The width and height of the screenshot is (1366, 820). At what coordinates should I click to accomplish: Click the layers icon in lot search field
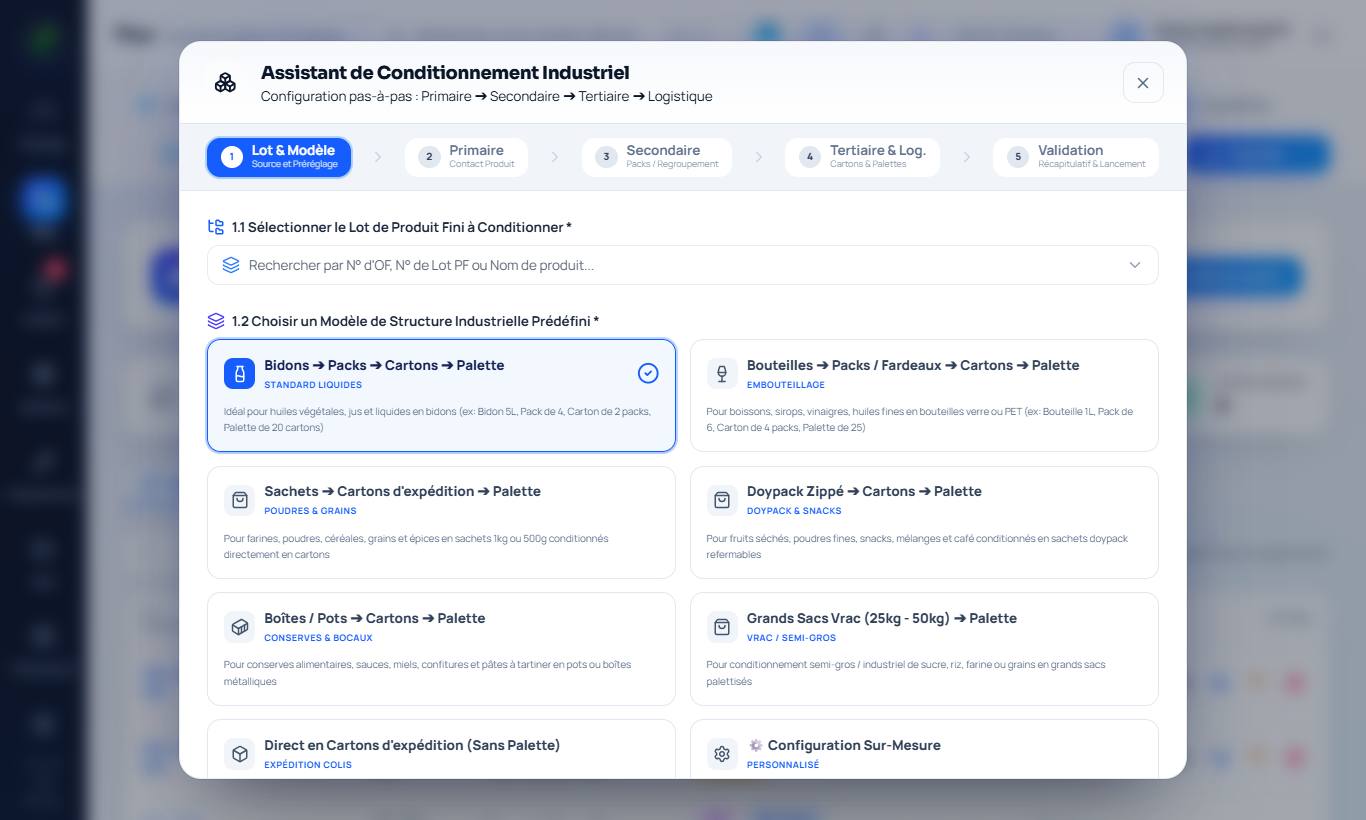tap(231, 265)
